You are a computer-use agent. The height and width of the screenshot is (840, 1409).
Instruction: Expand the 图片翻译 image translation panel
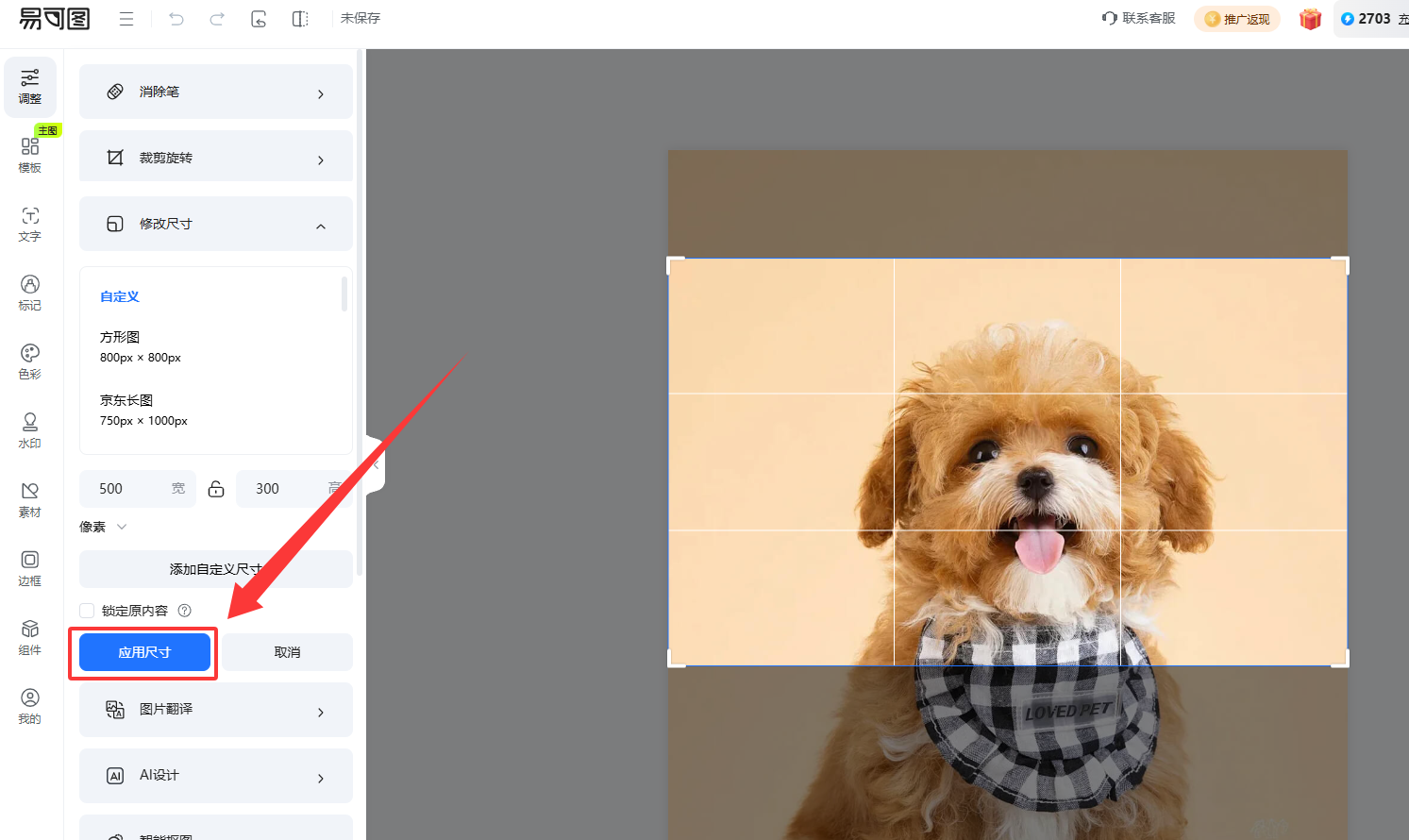pyautogui.click(x=216, y=709)
